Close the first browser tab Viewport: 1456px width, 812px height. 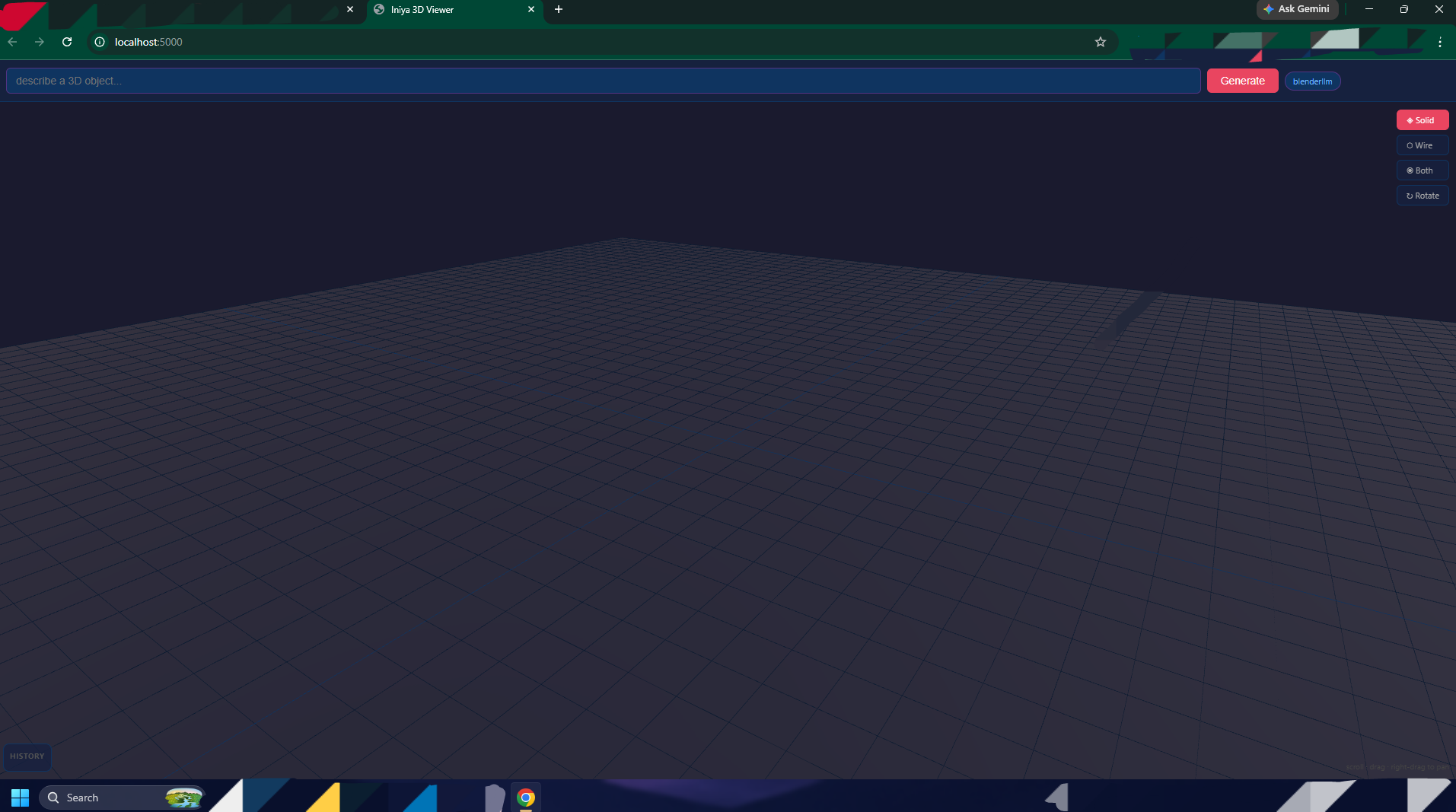[x=350, y=9]
